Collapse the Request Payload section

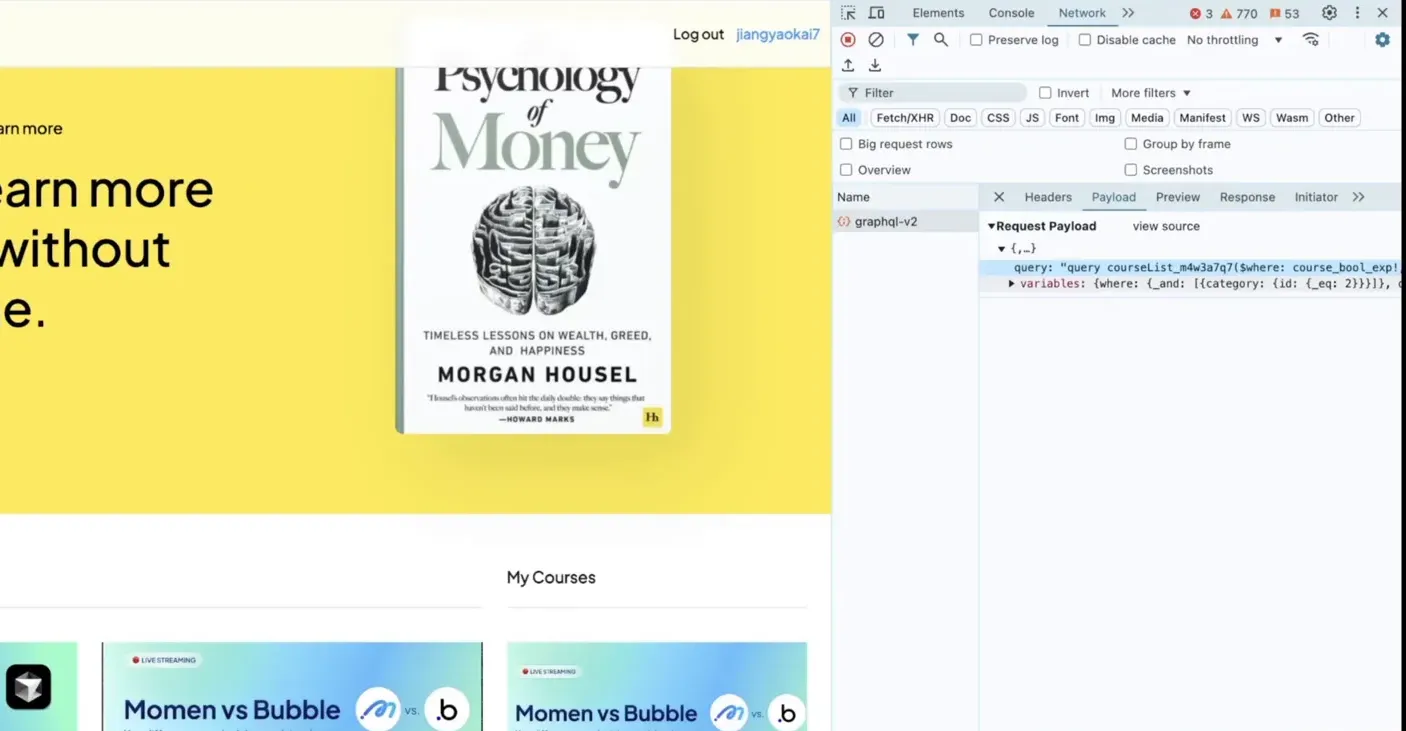pyautogui.click(x=991, y=226)
